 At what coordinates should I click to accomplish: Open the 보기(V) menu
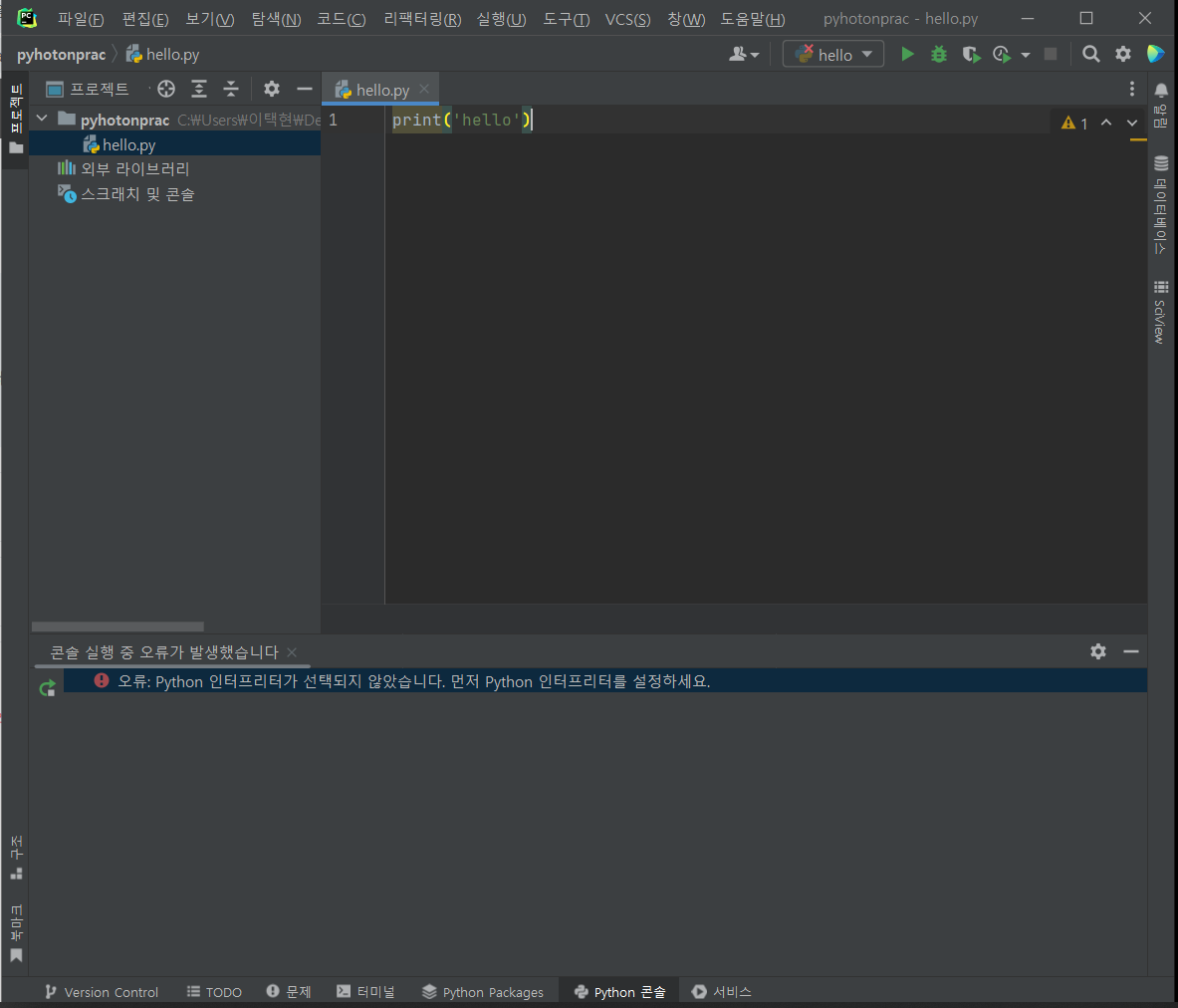tap(209, 19)
